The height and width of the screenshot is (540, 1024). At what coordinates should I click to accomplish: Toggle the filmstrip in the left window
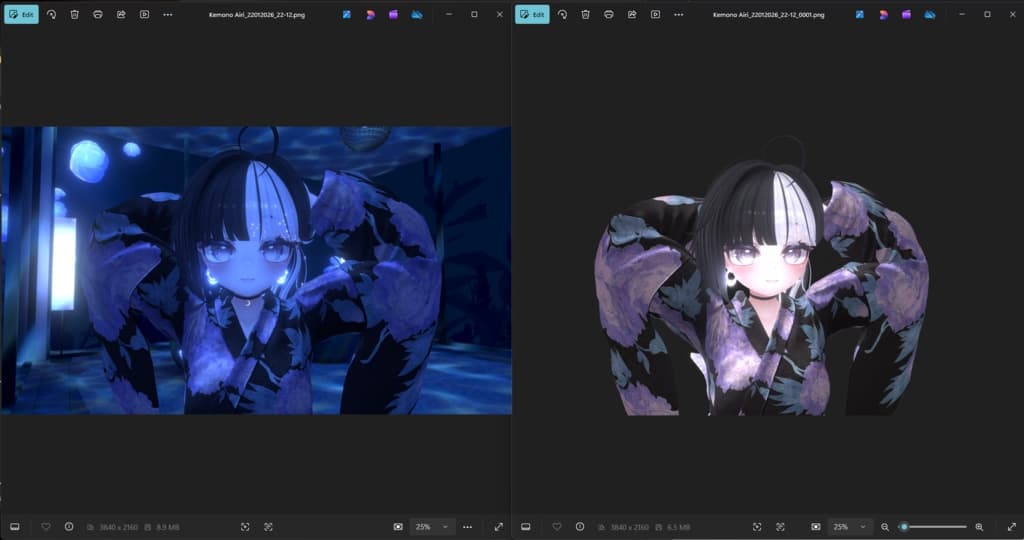[15, 526]
